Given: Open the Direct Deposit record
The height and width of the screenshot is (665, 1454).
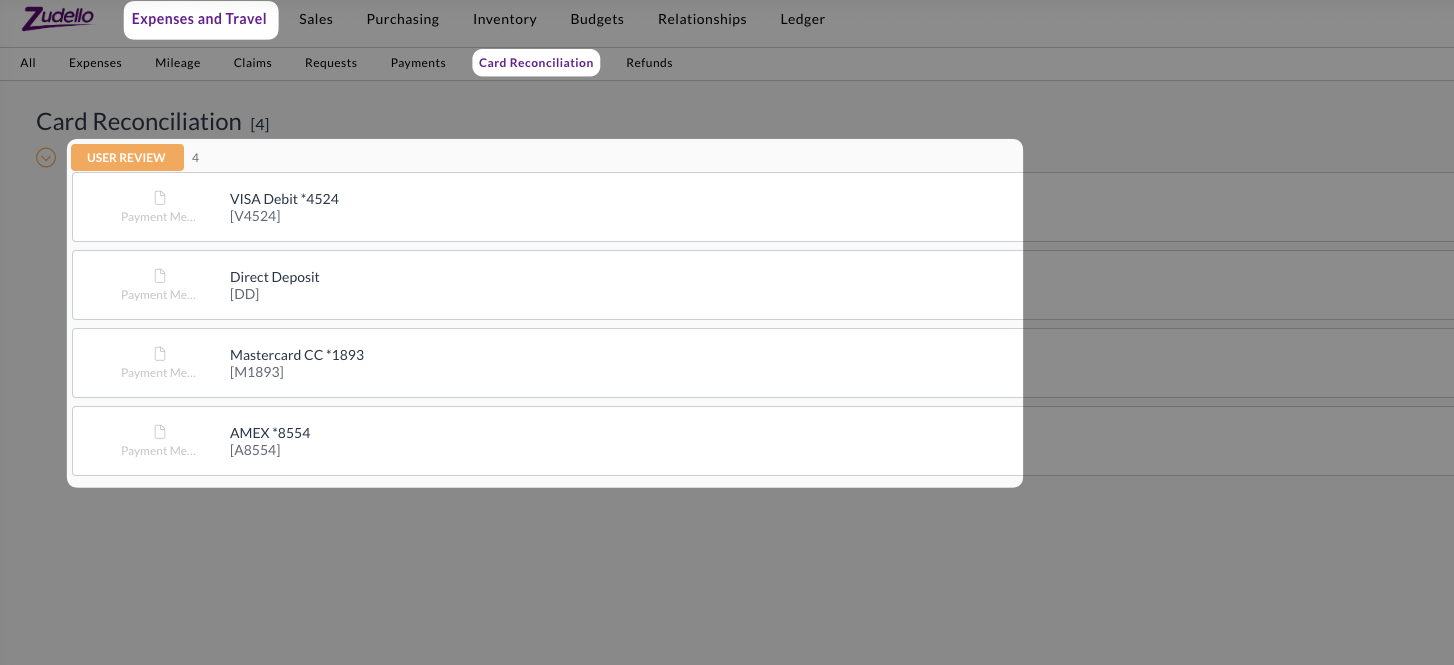Looking at the screenshot, I should 762,285.
